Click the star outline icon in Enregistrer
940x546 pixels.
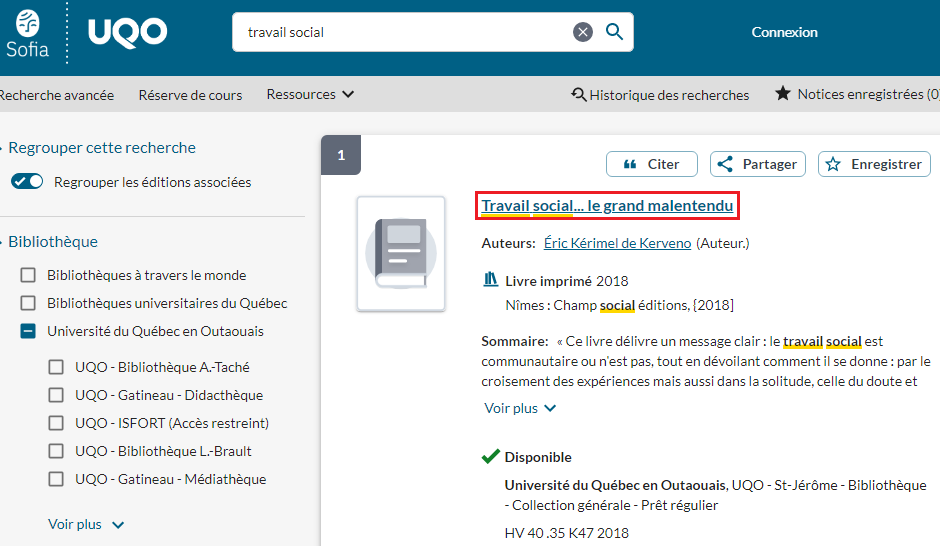833,164
